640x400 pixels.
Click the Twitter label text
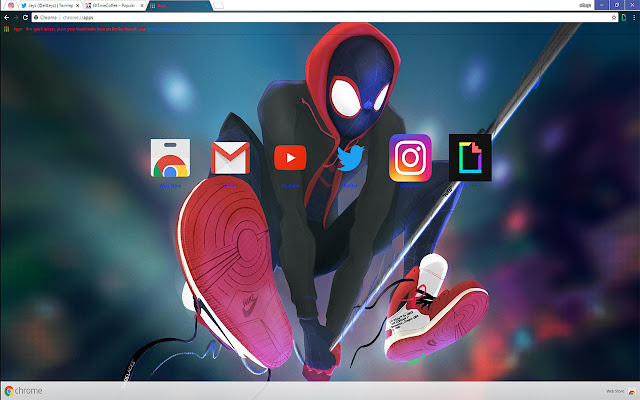pos(350,186)
